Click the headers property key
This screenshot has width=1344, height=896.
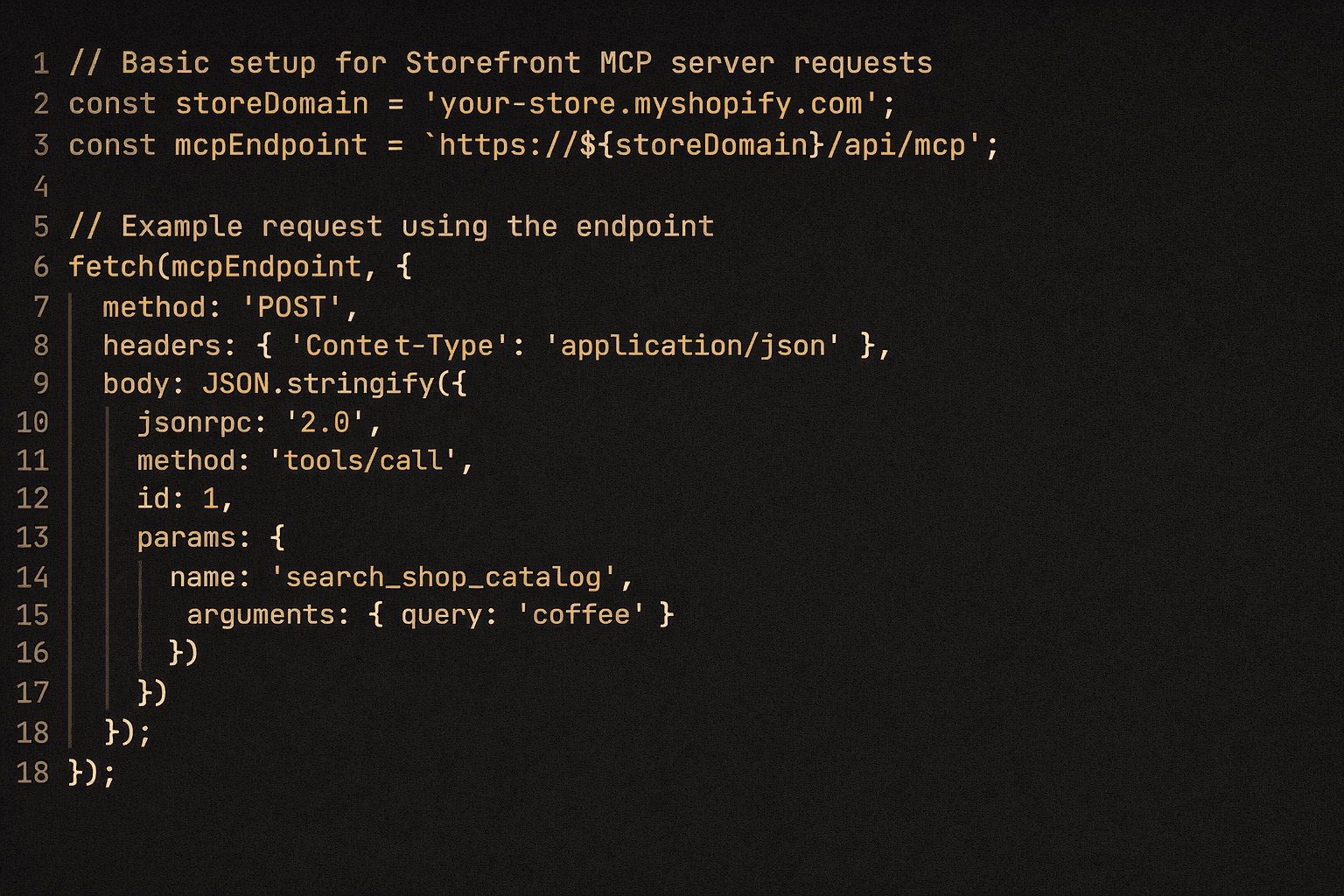(x=163, y=346)
